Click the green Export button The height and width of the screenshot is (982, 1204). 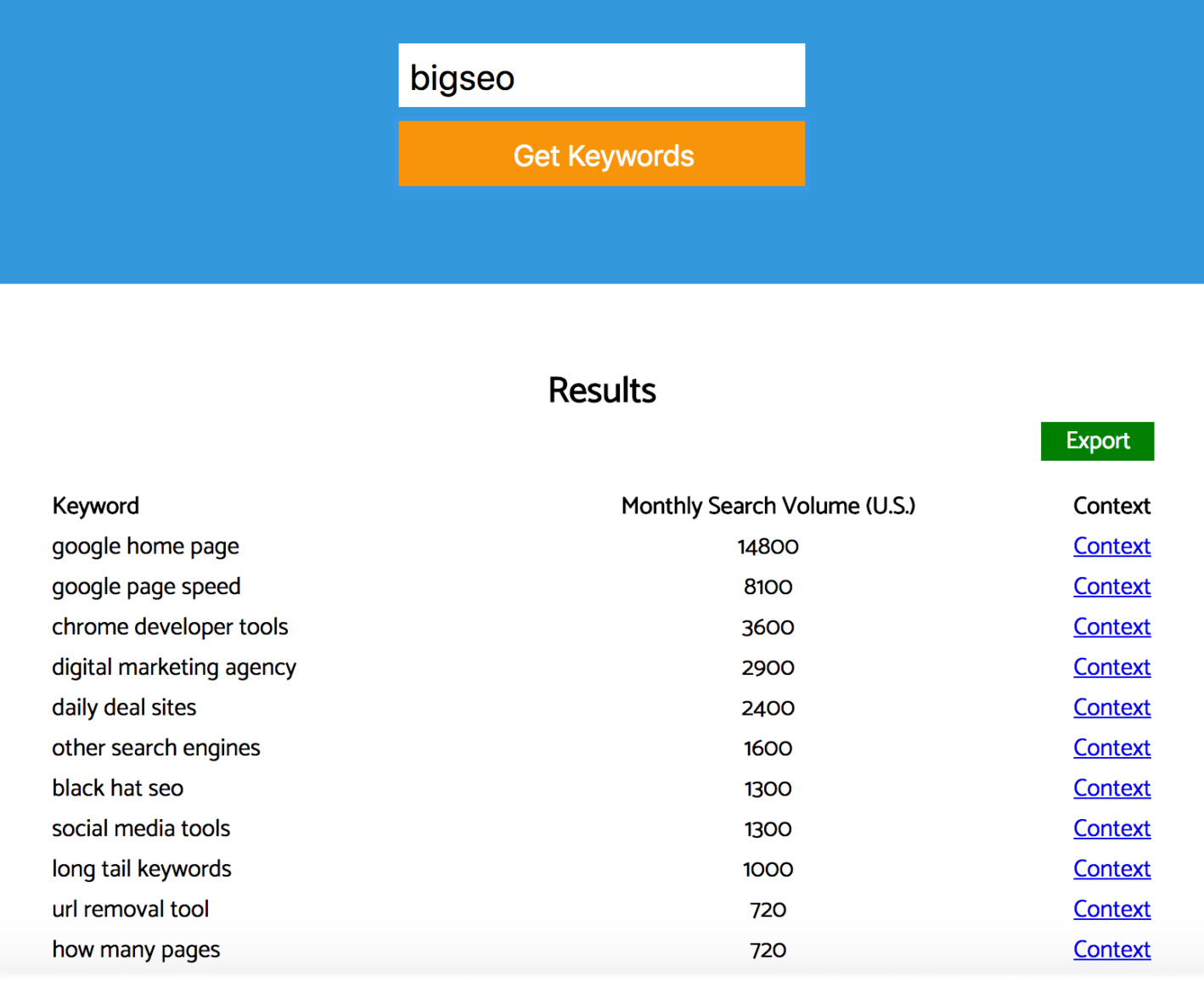pos(1097,441)
